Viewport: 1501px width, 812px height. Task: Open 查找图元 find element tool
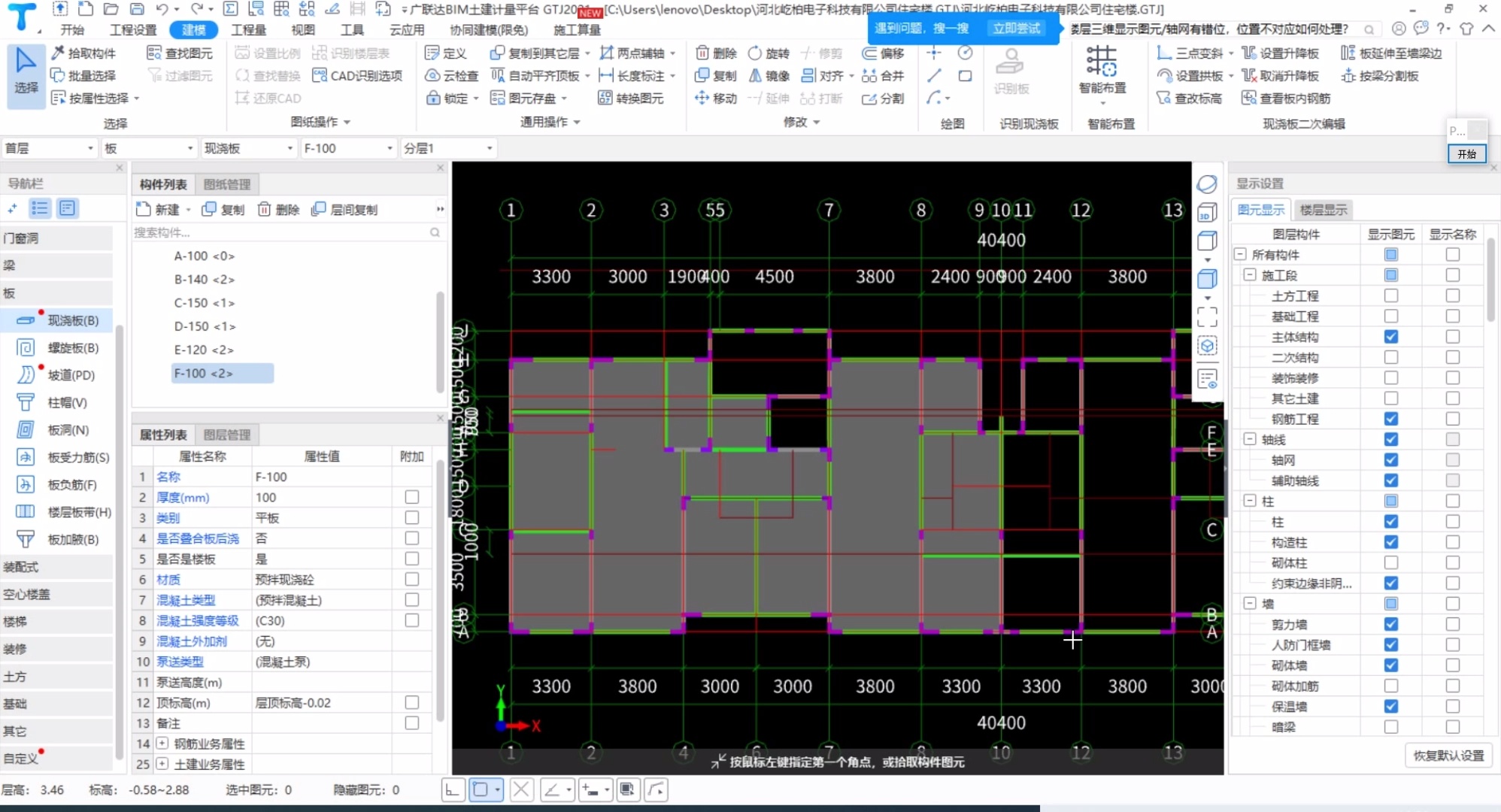point(180,53)
